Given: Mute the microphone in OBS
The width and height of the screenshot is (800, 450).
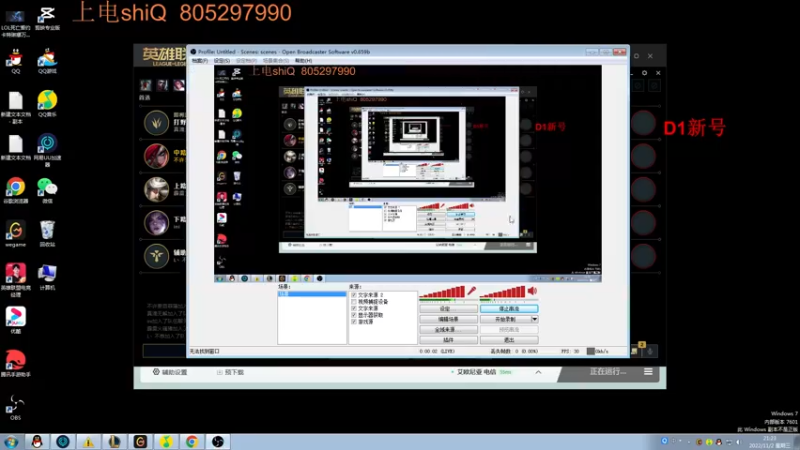Looking at the screenshot, I should point(471,291).
